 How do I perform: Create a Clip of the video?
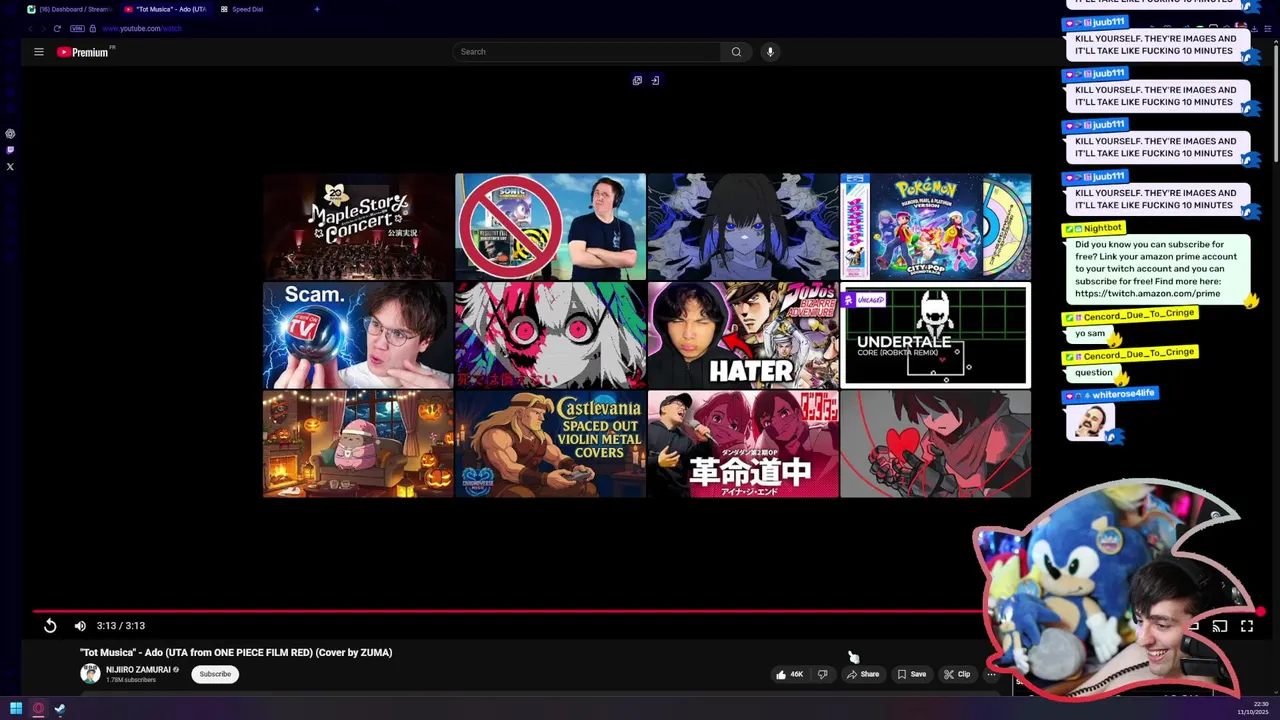957,674
